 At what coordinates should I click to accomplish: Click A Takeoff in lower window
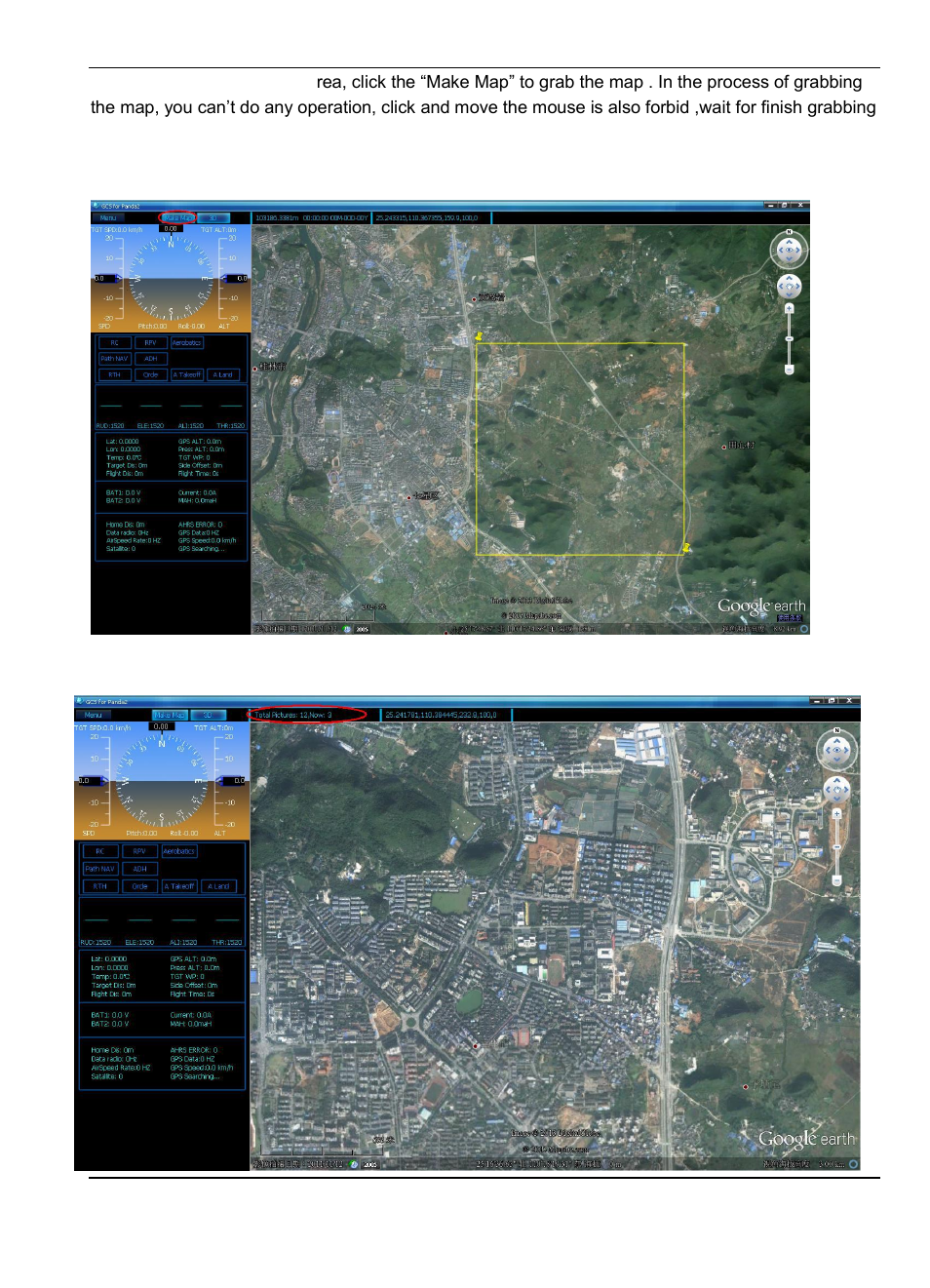179,886
